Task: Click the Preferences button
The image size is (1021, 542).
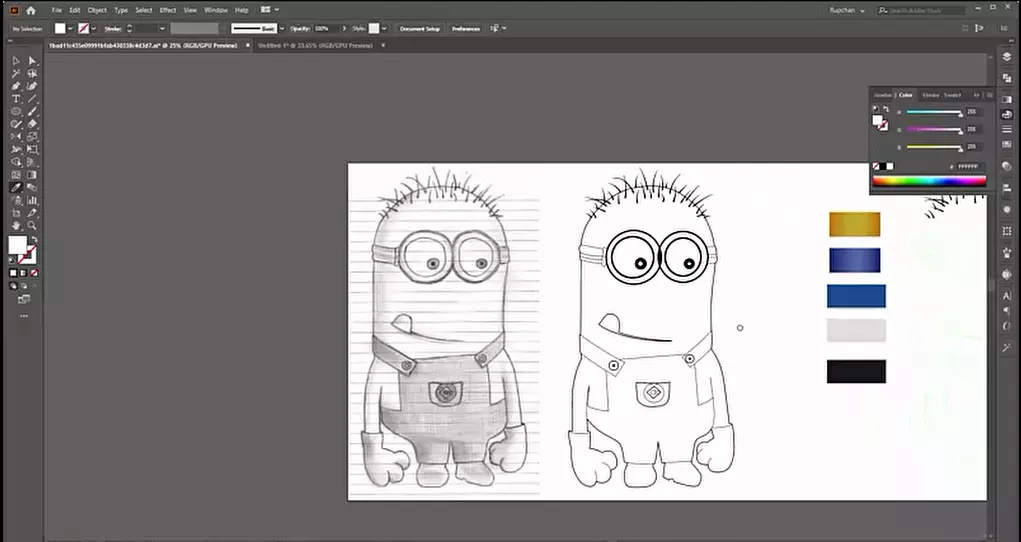Action: (466, 29)
